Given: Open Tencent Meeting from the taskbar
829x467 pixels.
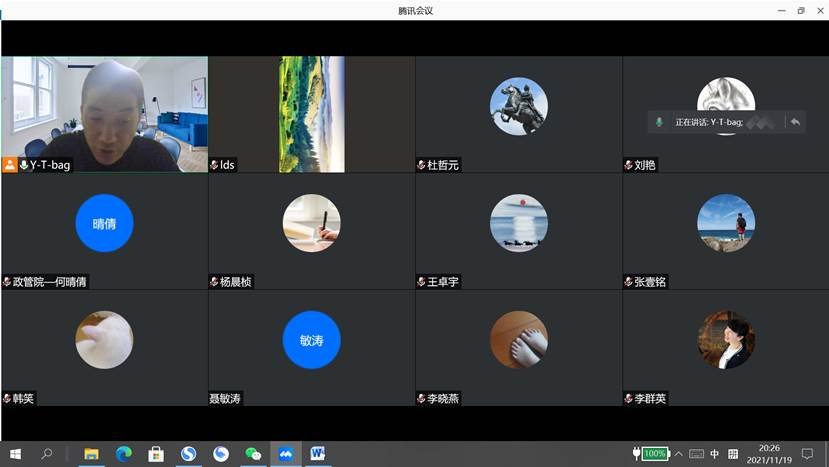Looking at the screenshot, I should (285, 454).
